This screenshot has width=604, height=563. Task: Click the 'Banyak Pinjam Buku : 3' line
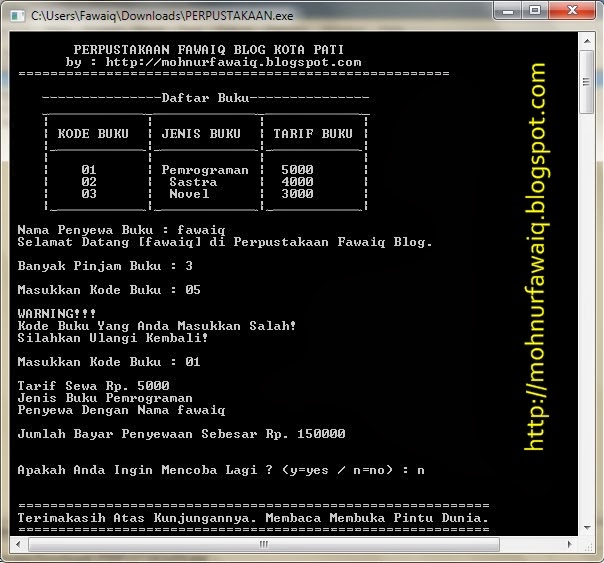[x=105, y=266]
